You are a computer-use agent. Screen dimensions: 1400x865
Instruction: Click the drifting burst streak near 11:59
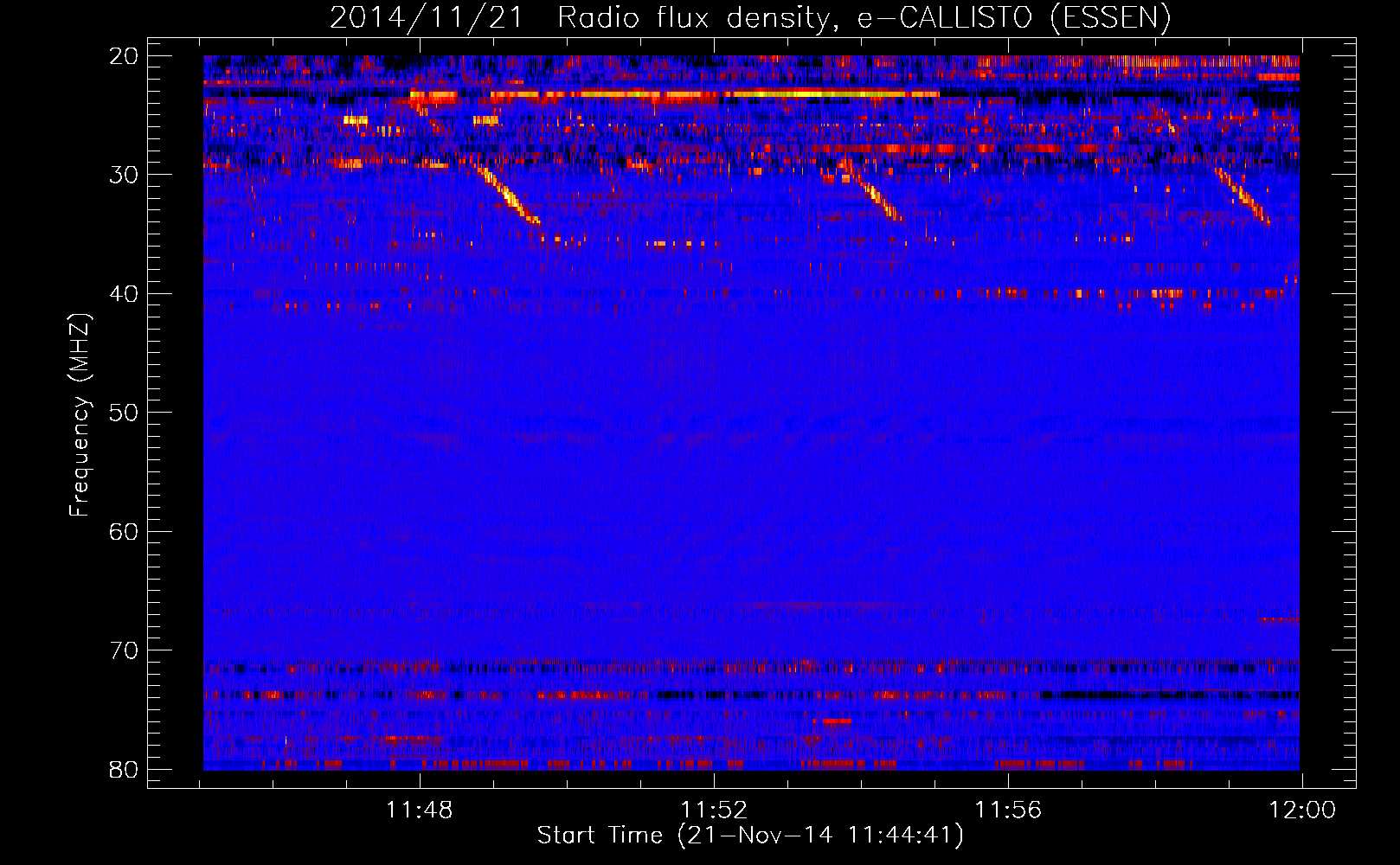tap(1243, 196)
